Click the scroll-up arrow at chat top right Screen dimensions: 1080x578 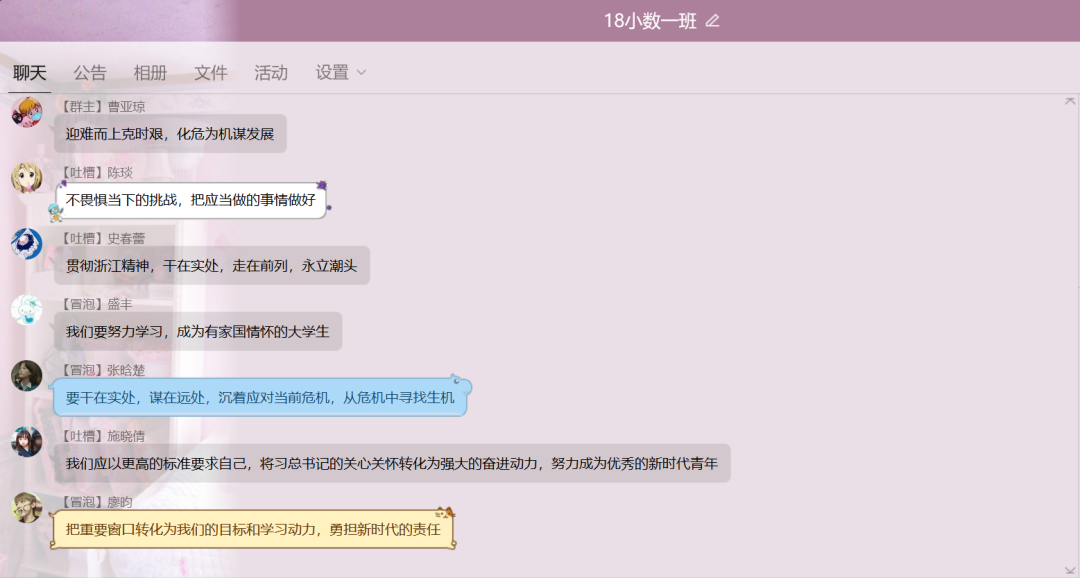pyautogui.click(x=1070, y=101)
